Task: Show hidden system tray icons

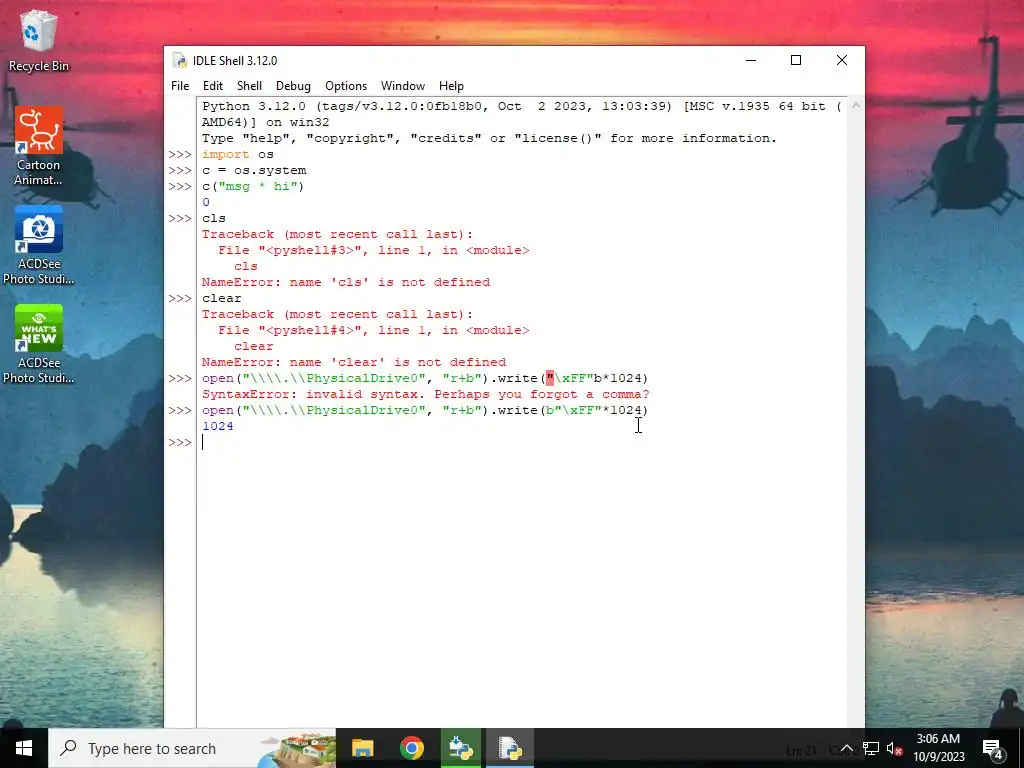Action: click(846, 748)
